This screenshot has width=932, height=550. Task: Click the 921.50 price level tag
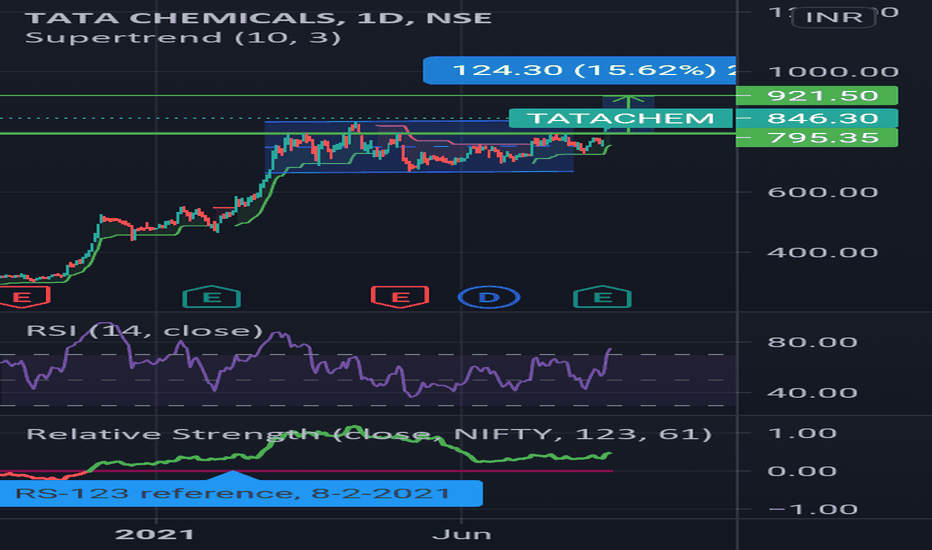point(817,95)
